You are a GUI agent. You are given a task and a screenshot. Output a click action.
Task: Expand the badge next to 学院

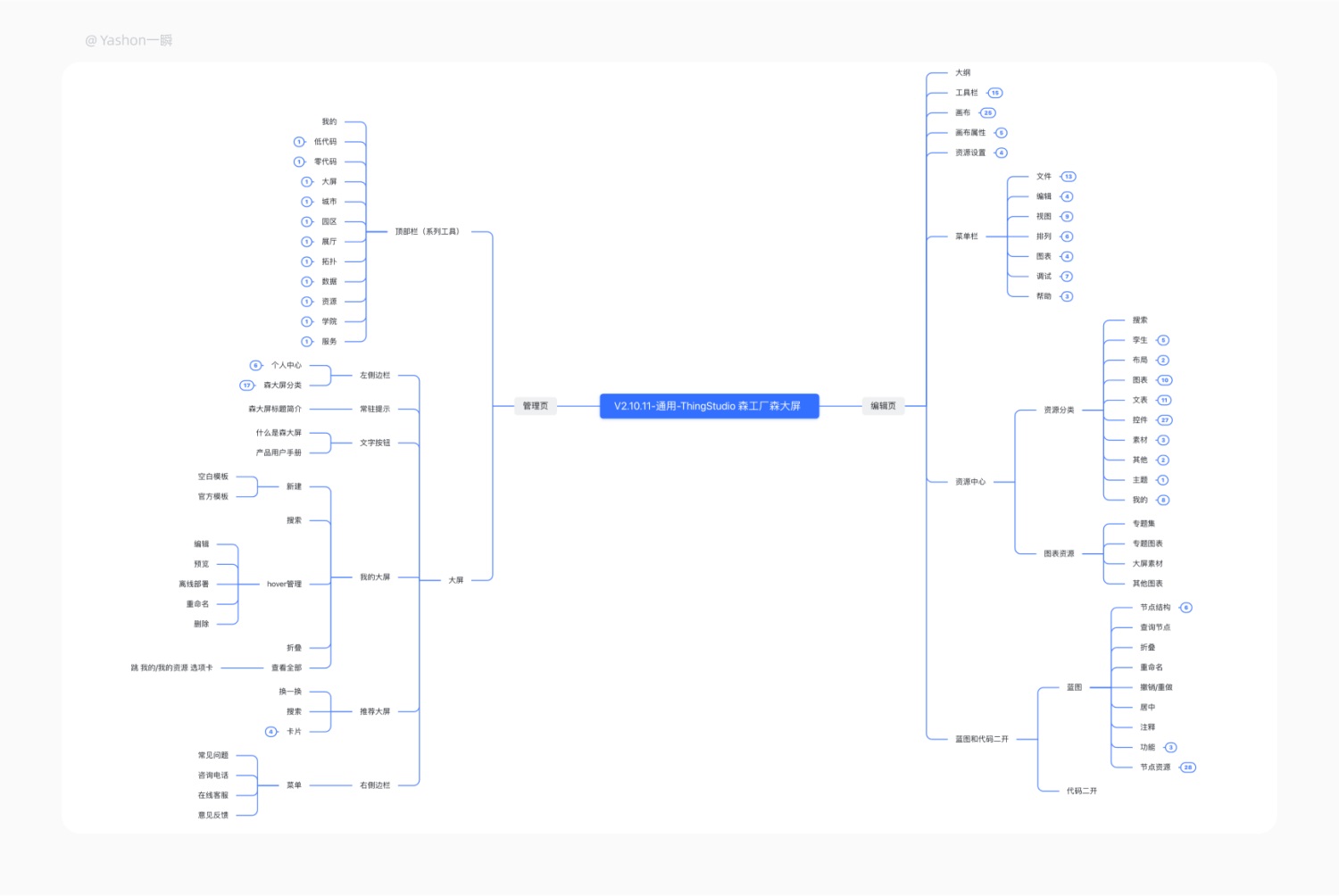307,321
